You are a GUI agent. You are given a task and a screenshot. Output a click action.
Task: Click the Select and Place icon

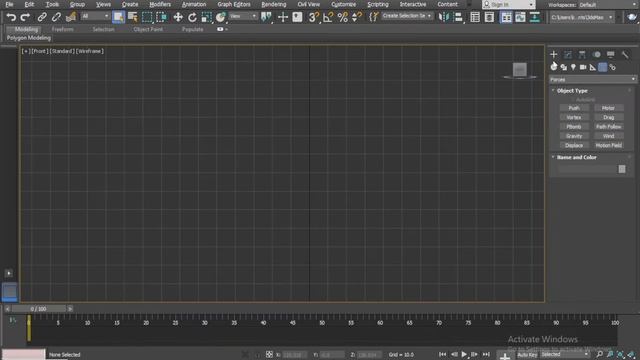click(220, 17)
